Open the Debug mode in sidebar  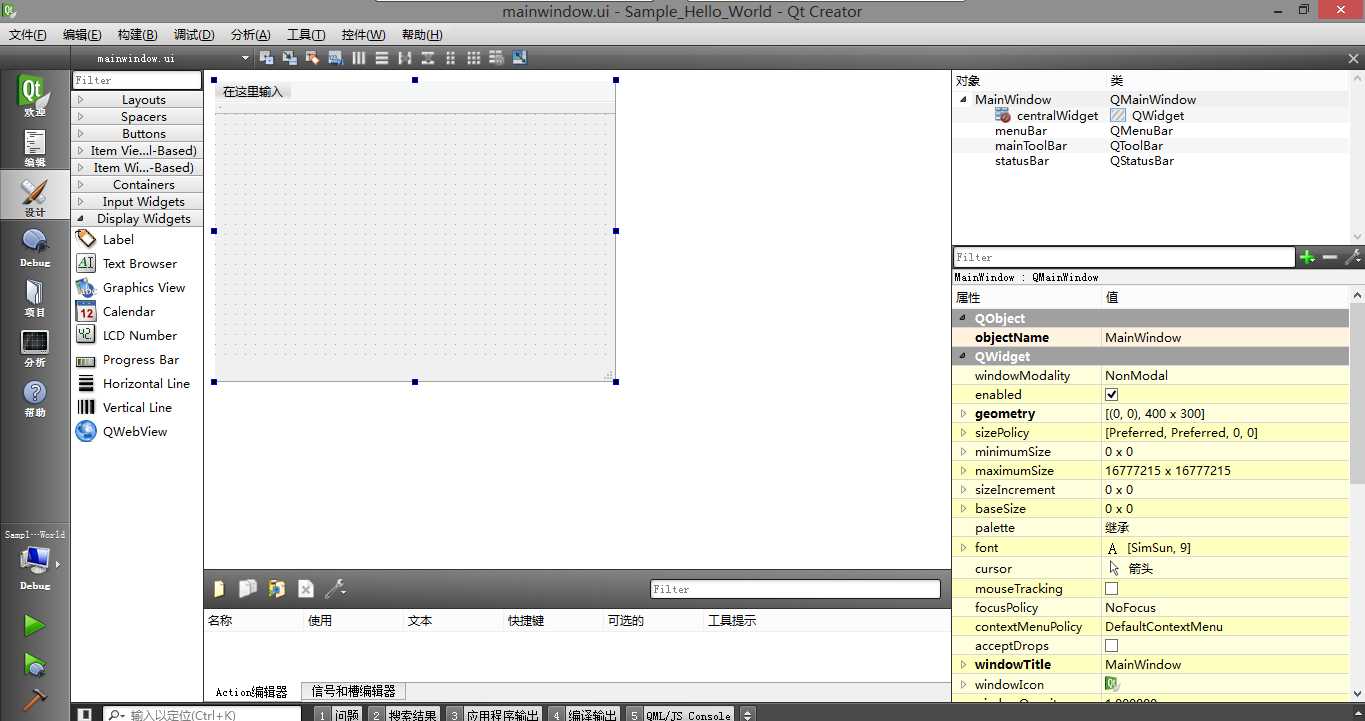[35, 248]
